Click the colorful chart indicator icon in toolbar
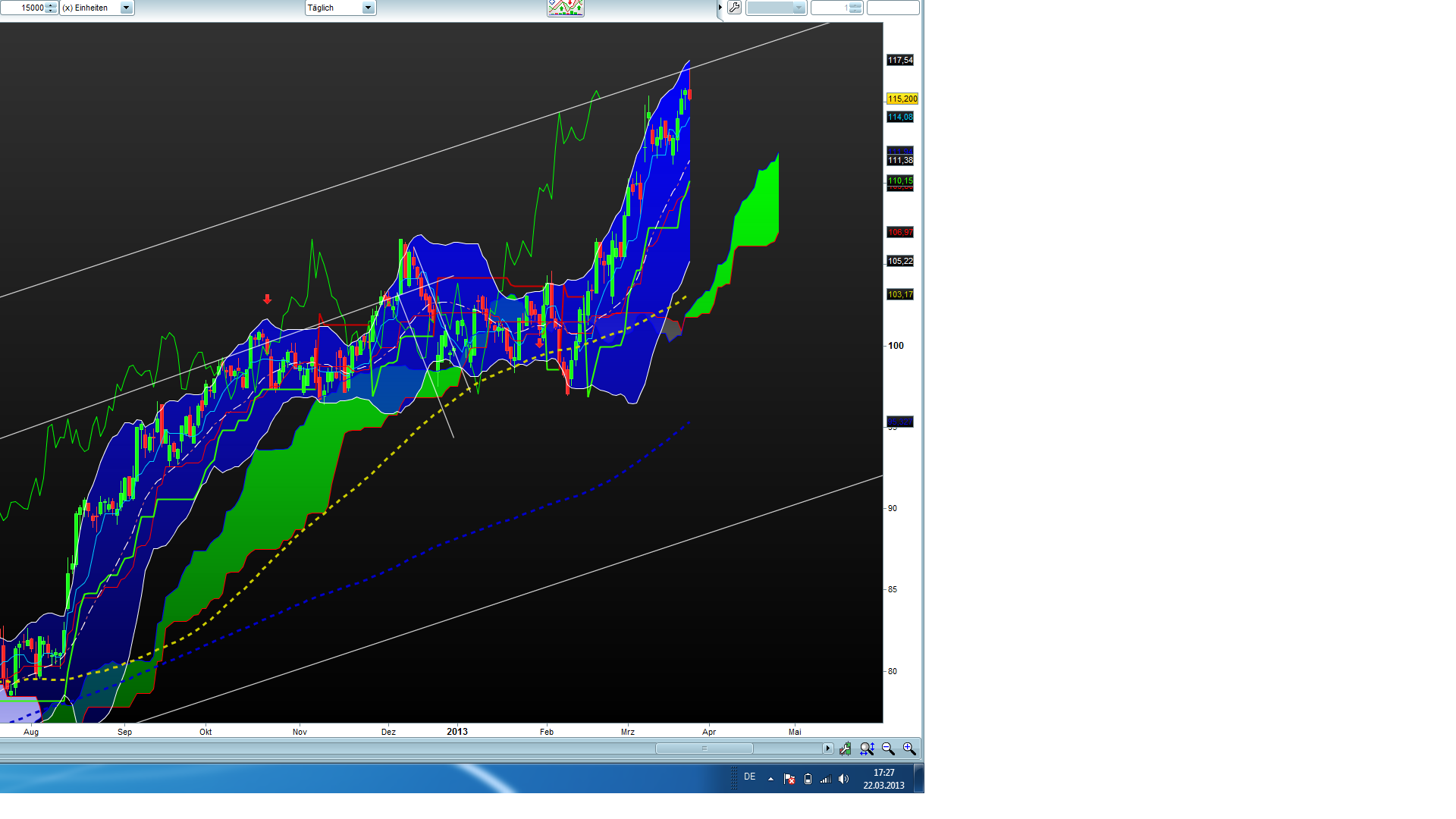1456x819 pixels. [564, 8]
